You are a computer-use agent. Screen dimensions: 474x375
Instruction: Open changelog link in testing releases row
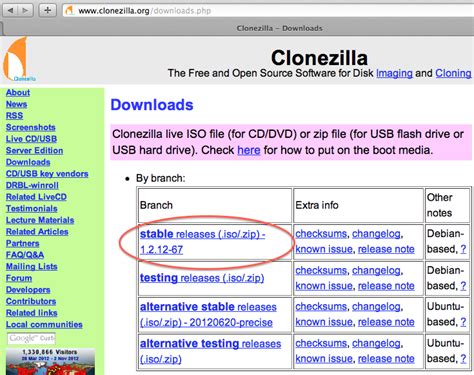point(376,271)
